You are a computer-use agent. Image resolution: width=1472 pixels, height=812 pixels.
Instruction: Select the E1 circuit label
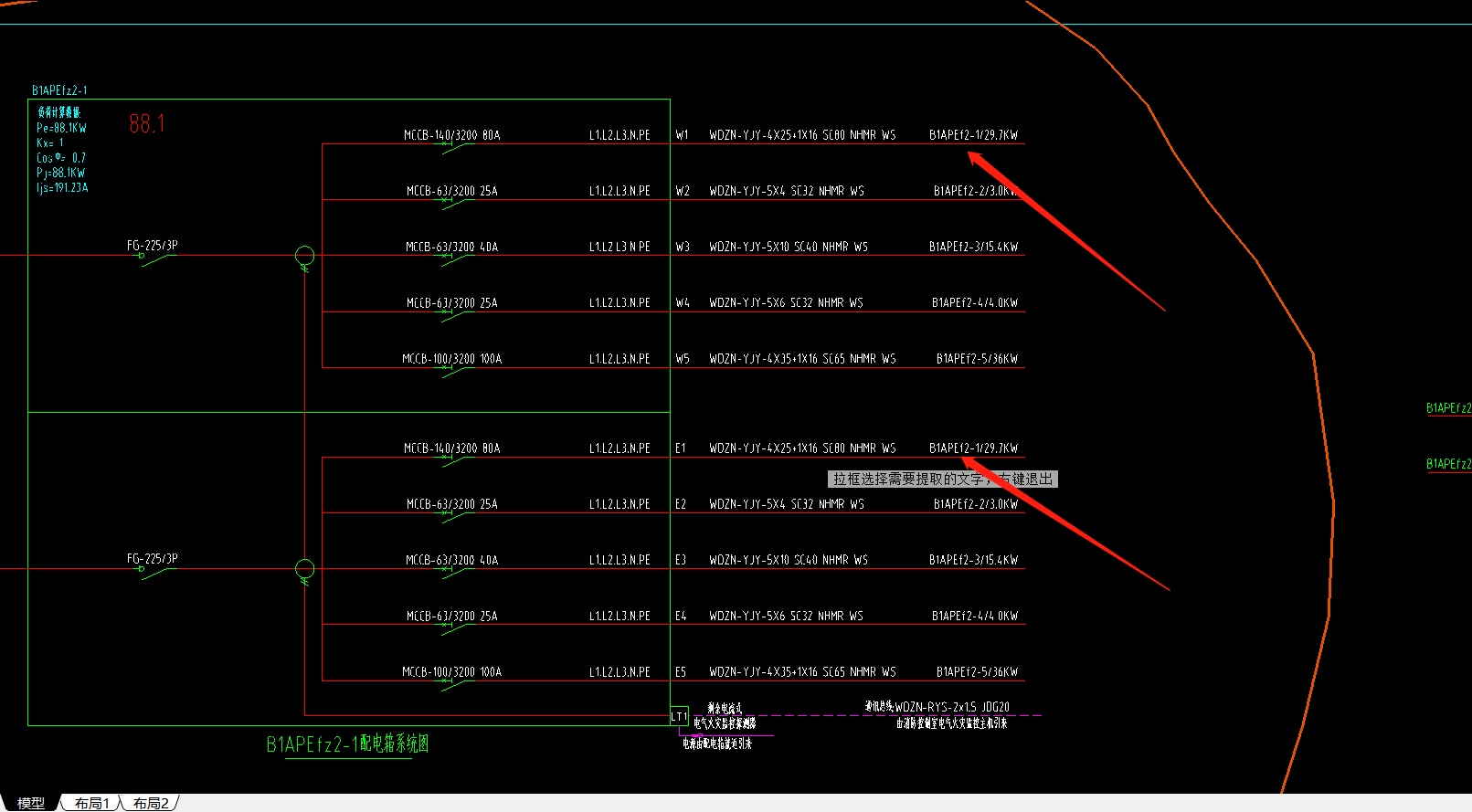click(x=681, y=448)
